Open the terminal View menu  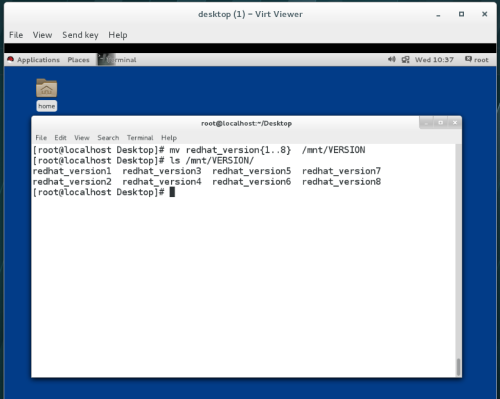tap(82, 138)
